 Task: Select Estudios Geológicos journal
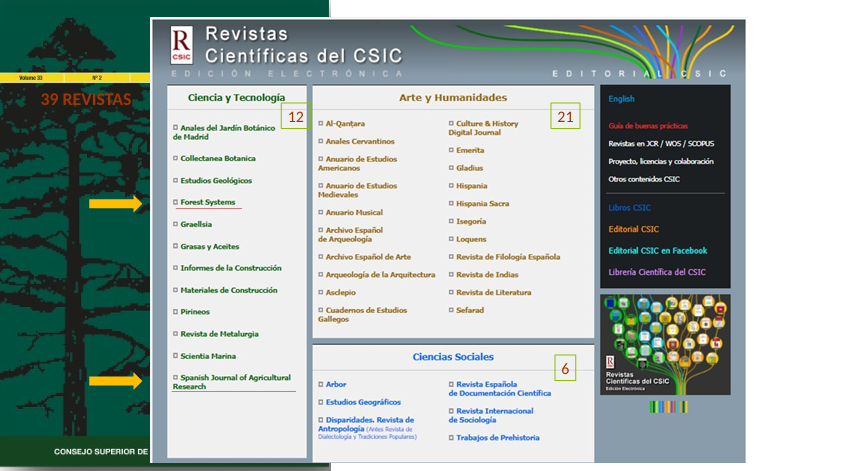coord(216,181)
